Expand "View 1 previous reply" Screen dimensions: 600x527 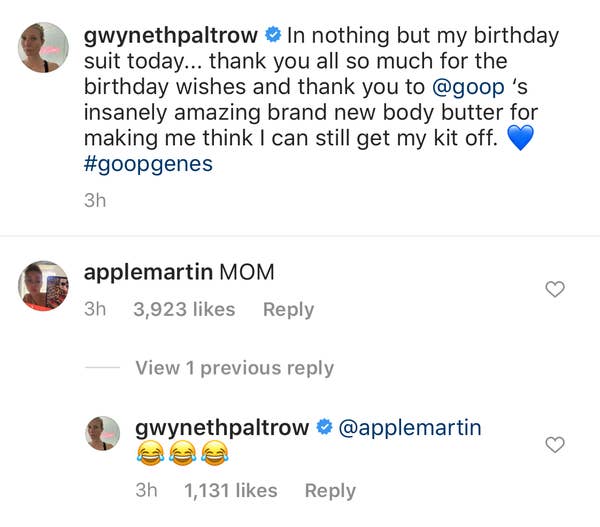click(234, 368)
